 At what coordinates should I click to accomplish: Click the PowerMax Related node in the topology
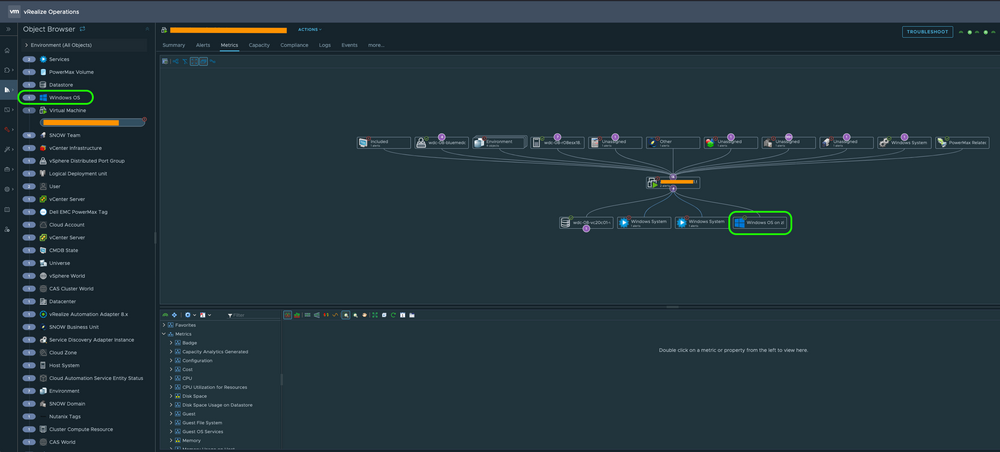pyautogui.click(x=963, y=142)
